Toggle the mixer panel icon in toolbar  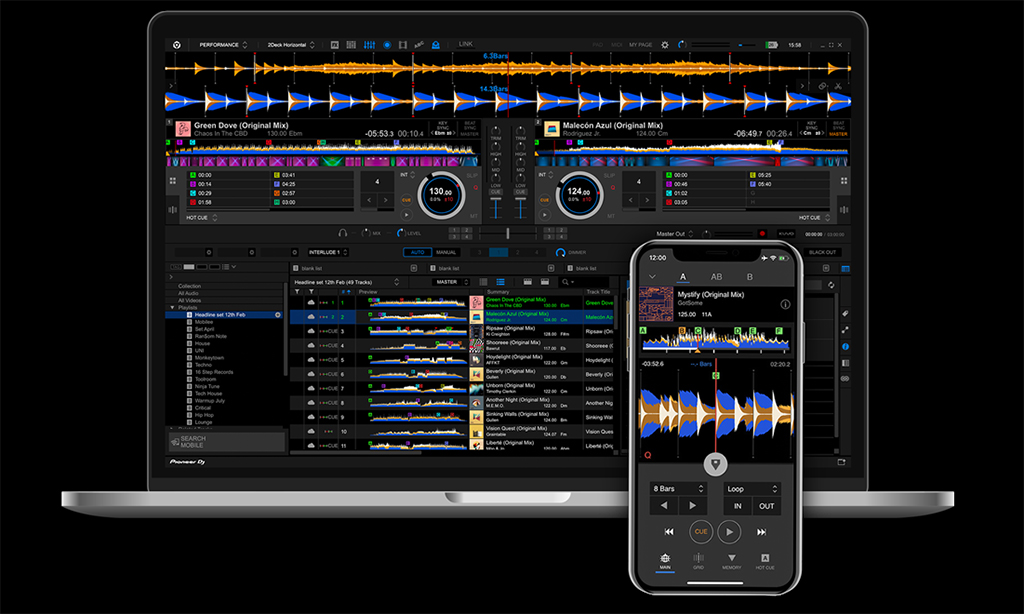369,45
